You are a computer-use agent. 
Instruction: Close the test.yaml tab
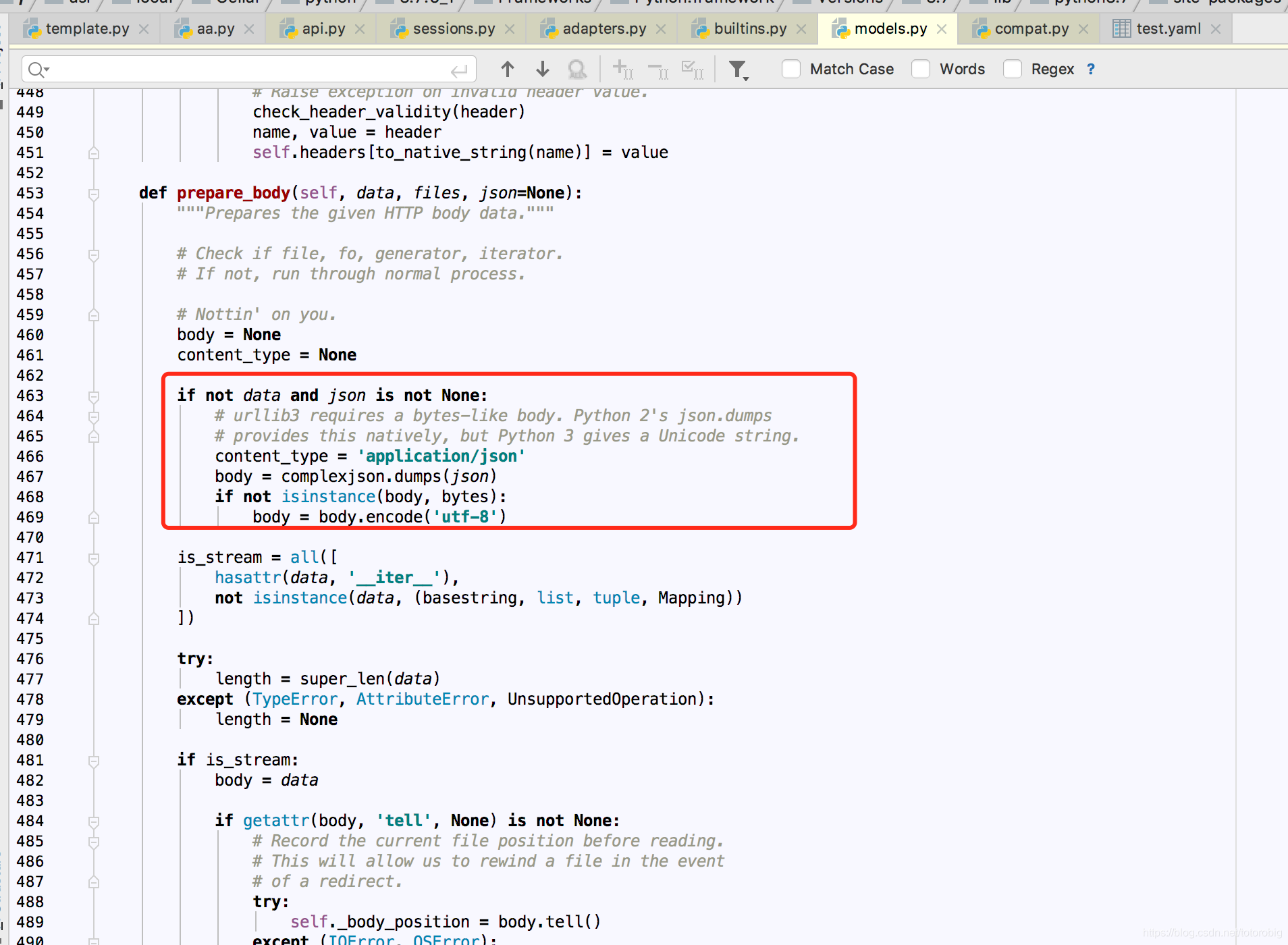[1216, 29]
